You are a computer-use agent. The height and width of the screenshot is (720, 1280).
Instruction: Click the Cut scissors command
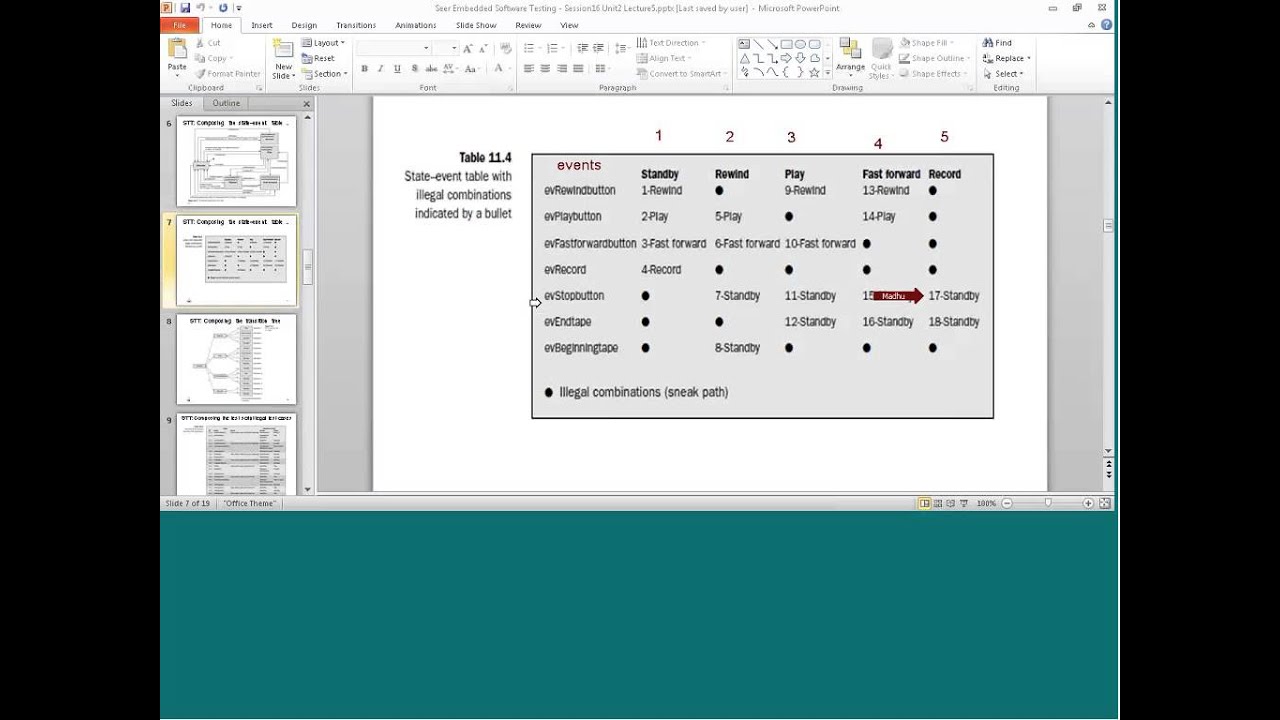click(x=208, y=43)
